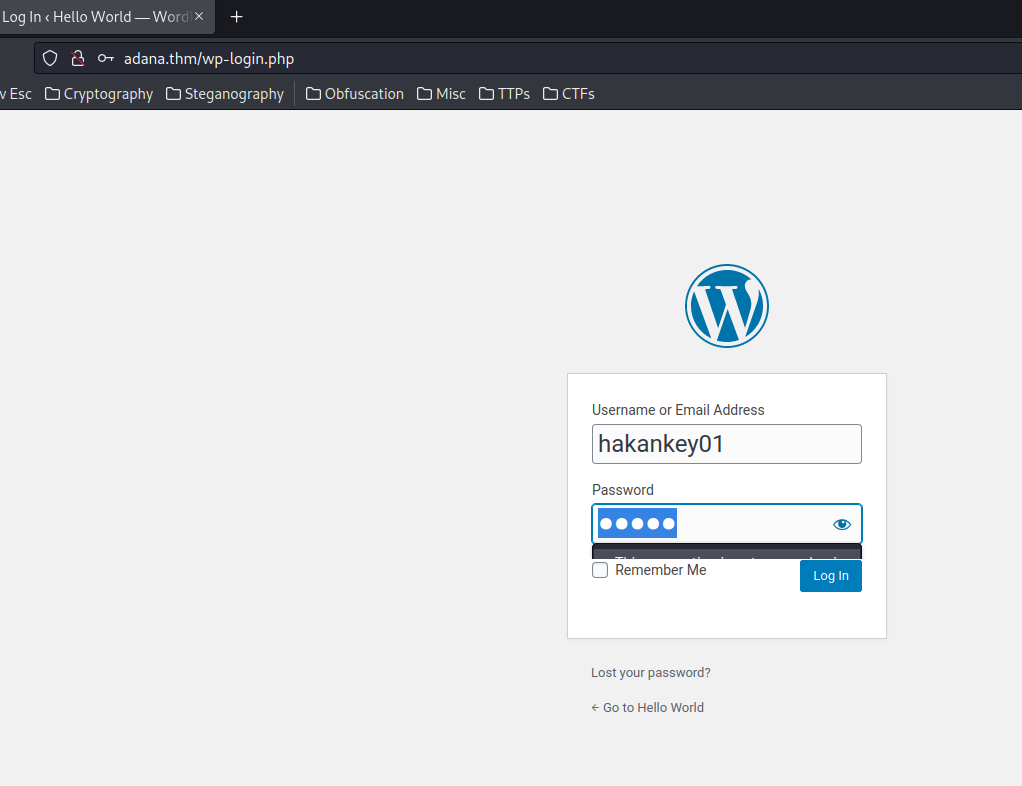Click the tracking protection shield icon
1022x786 pixels.
[50, 59]
